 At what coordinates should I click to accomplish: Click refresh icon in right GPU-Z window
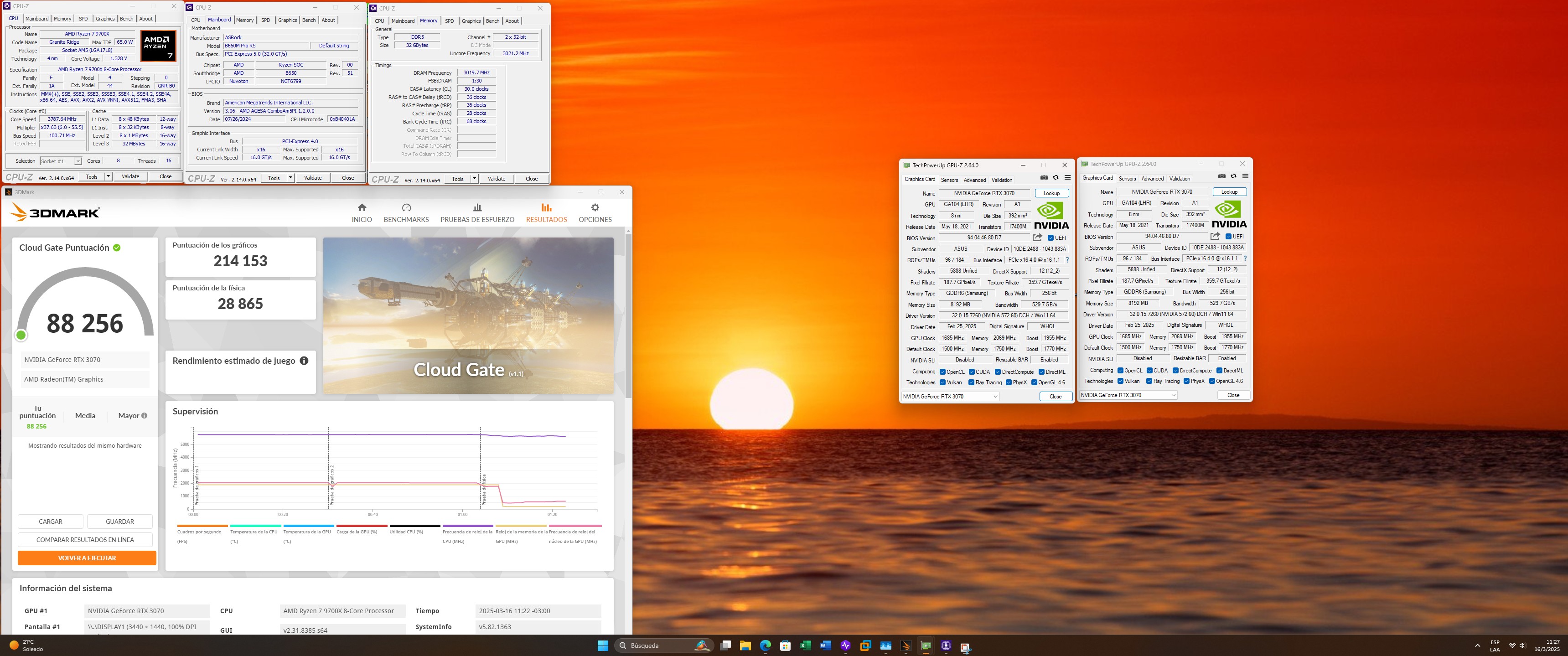point(1233,176)
